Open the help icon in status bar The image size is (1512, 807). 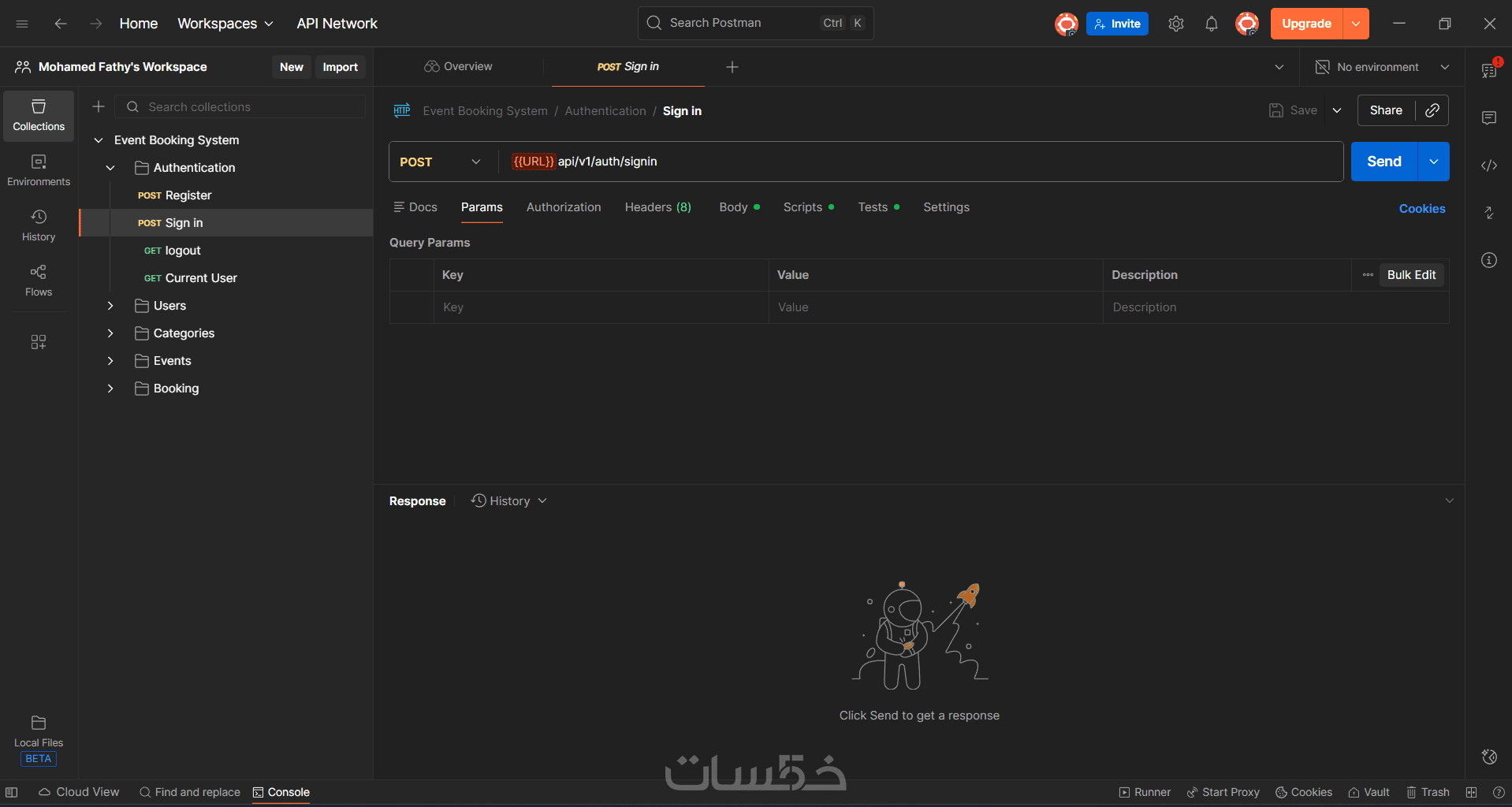click(x=1499, y=792)
